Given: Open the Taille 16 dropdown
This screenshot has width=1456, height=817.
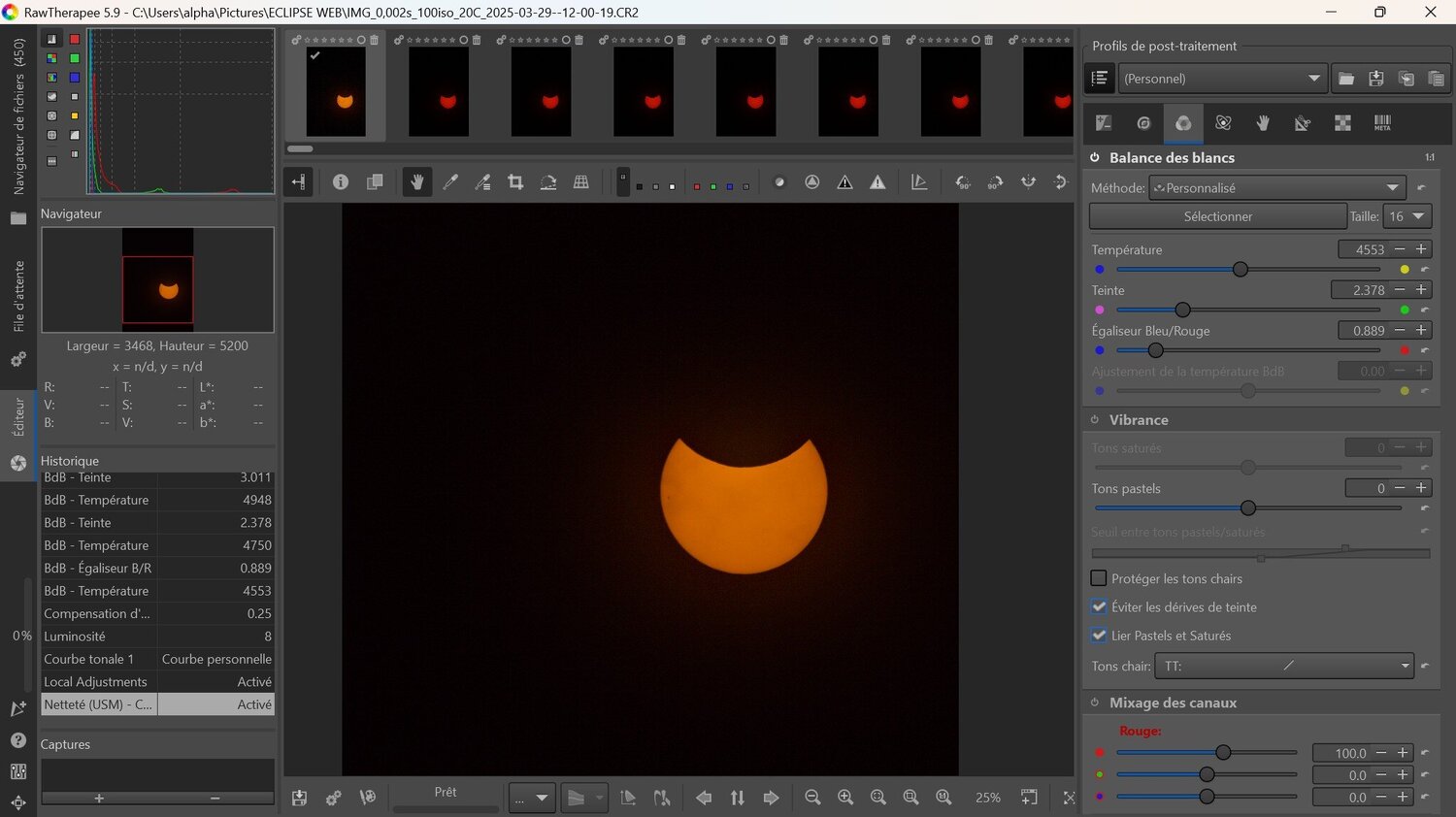Looking at the screenshot, I should [1406, 216].
